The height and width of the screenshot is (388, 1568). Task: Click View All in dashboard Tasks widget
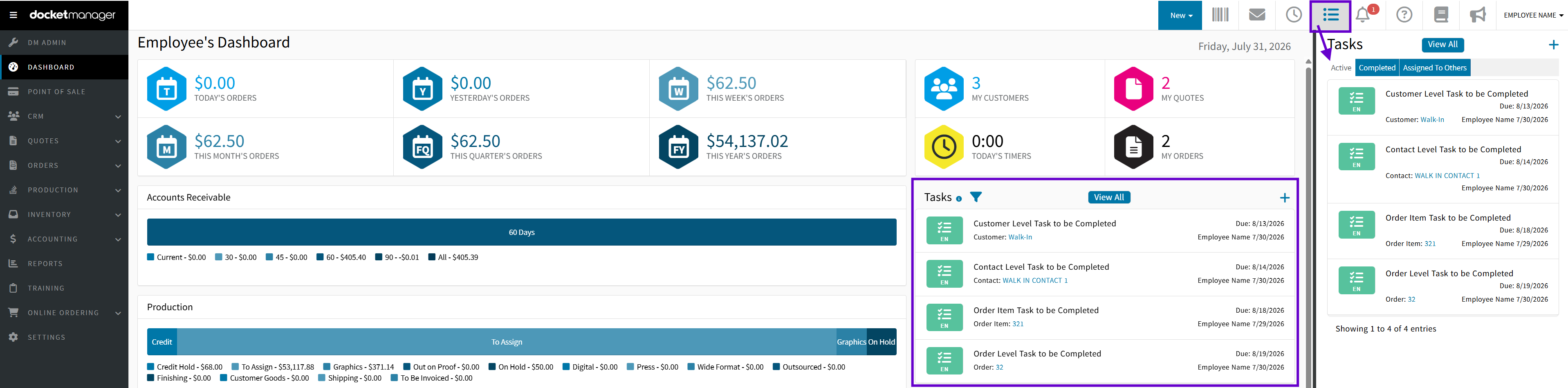[x=1108, y=197]
